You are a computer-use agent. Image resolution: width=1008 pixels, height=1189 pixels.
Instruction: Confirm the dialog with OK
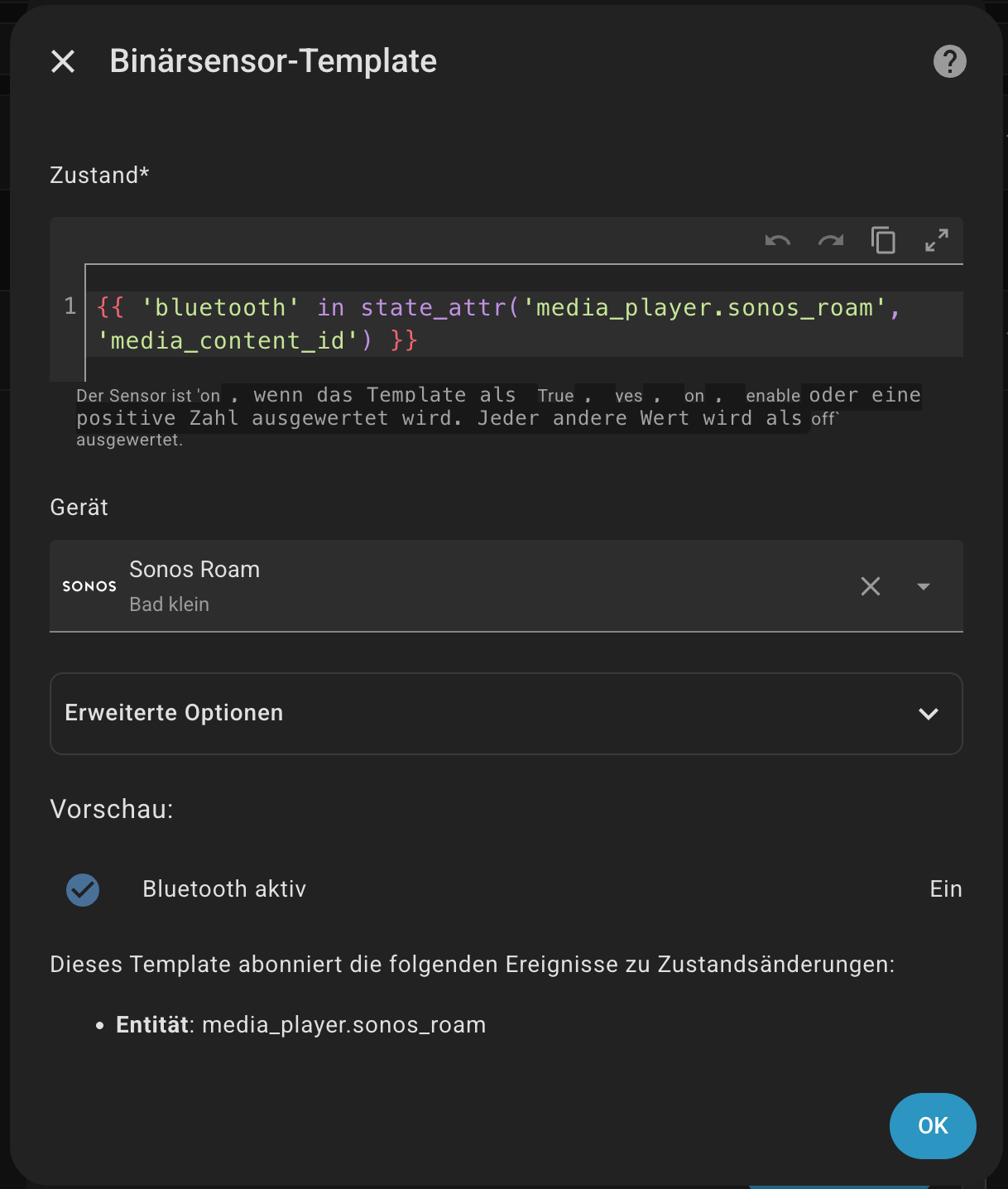point(933,1126)
